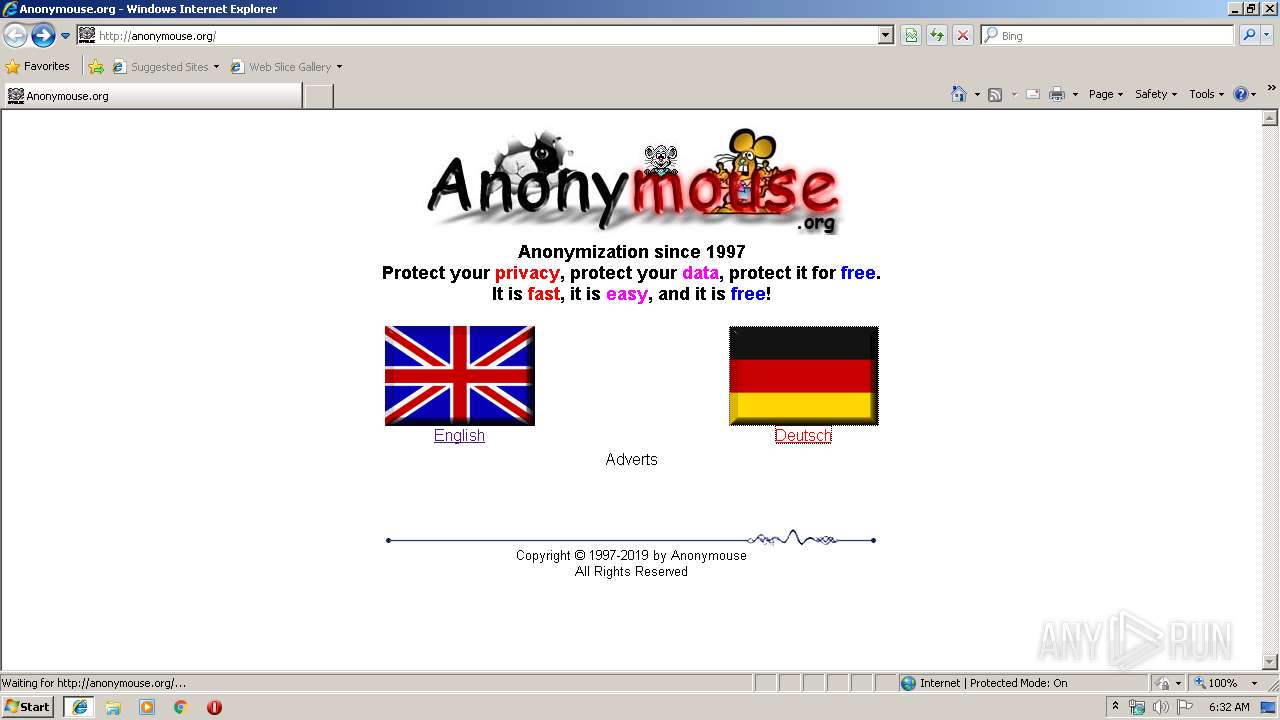Show hidden system tray icons
The width and height of the screenshot is (1280, 720).
tap(1116, 707)
